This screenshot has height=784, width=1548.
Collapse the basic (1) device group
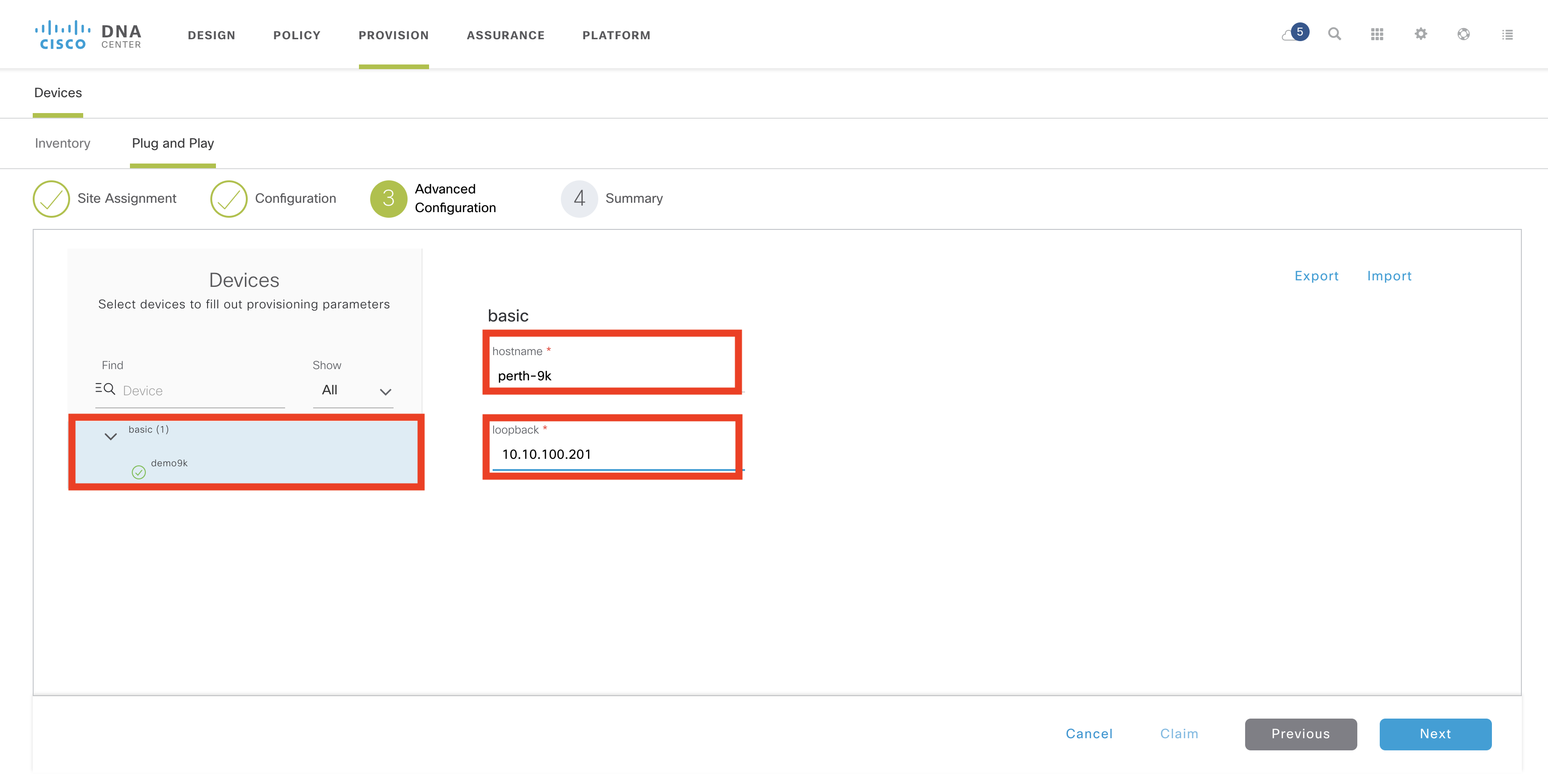111,436
